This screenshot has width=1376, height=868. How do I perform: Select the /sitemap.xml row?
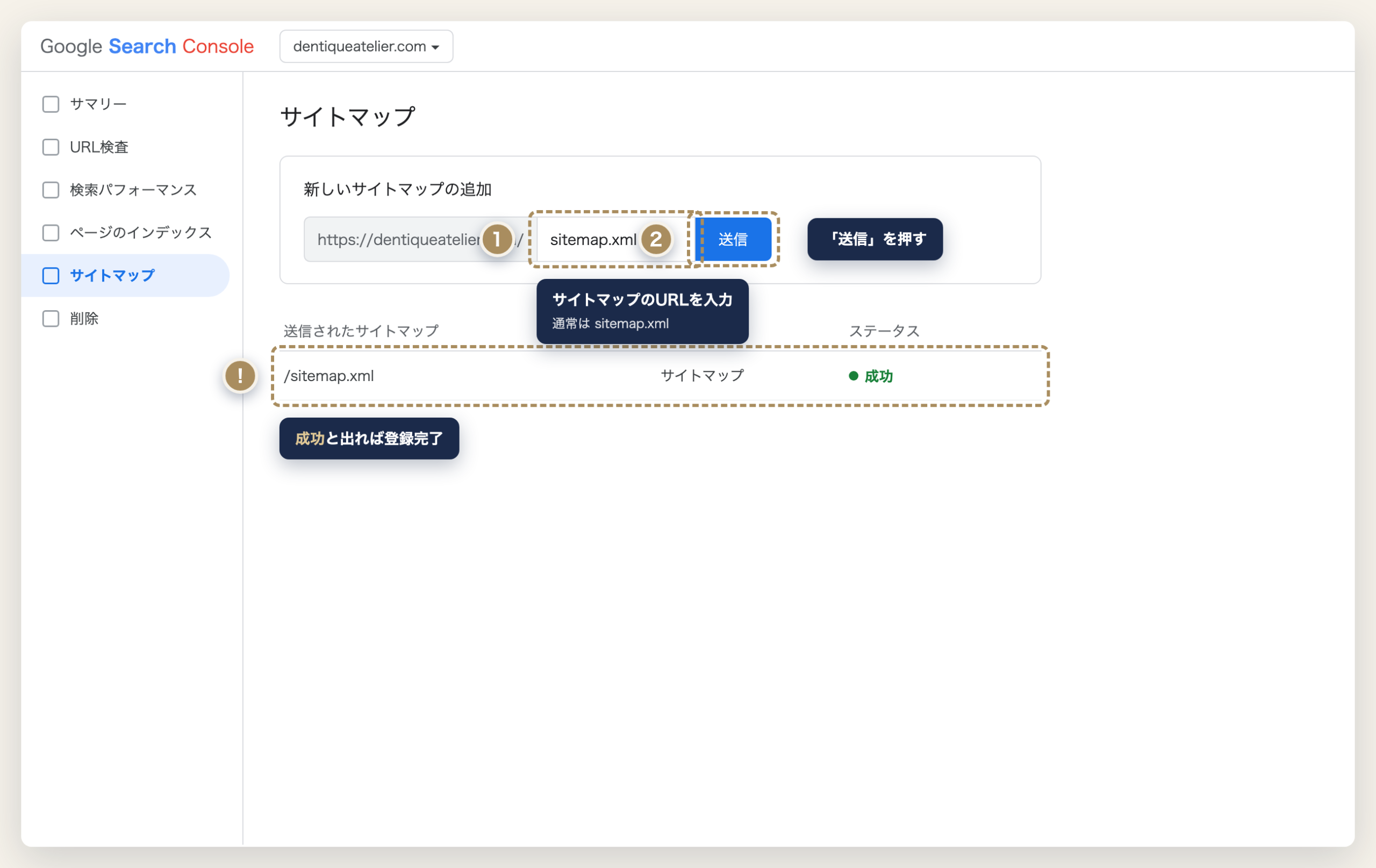pyautogui.click(x=660, y=376)
